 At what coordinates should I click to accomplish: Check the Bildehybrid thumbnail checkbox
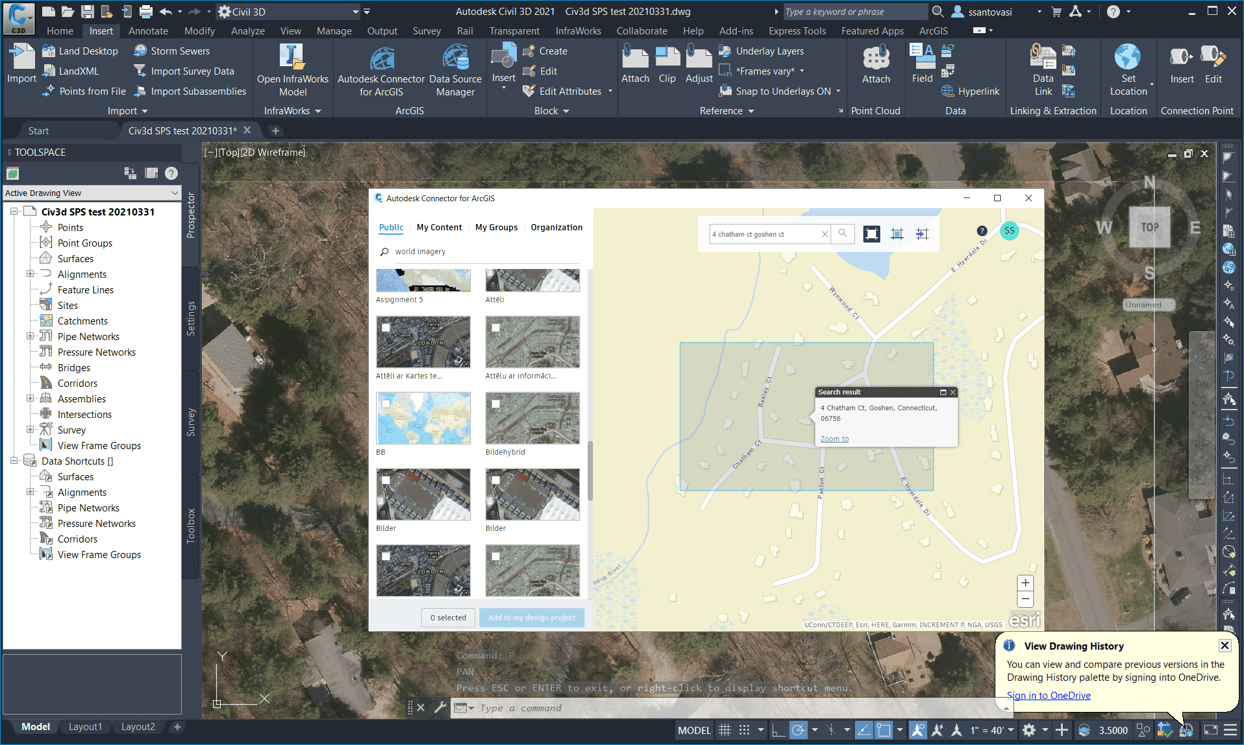[495, 404]
